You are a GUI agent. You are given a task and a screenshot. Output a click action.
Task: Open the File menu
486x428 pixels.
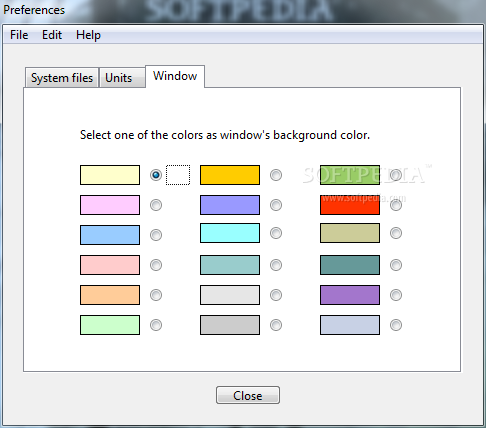[19, 35]
